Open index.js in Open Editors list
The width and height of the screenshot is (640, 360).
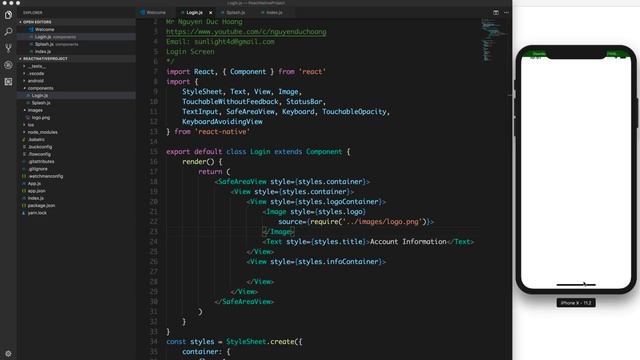point(42,51)
